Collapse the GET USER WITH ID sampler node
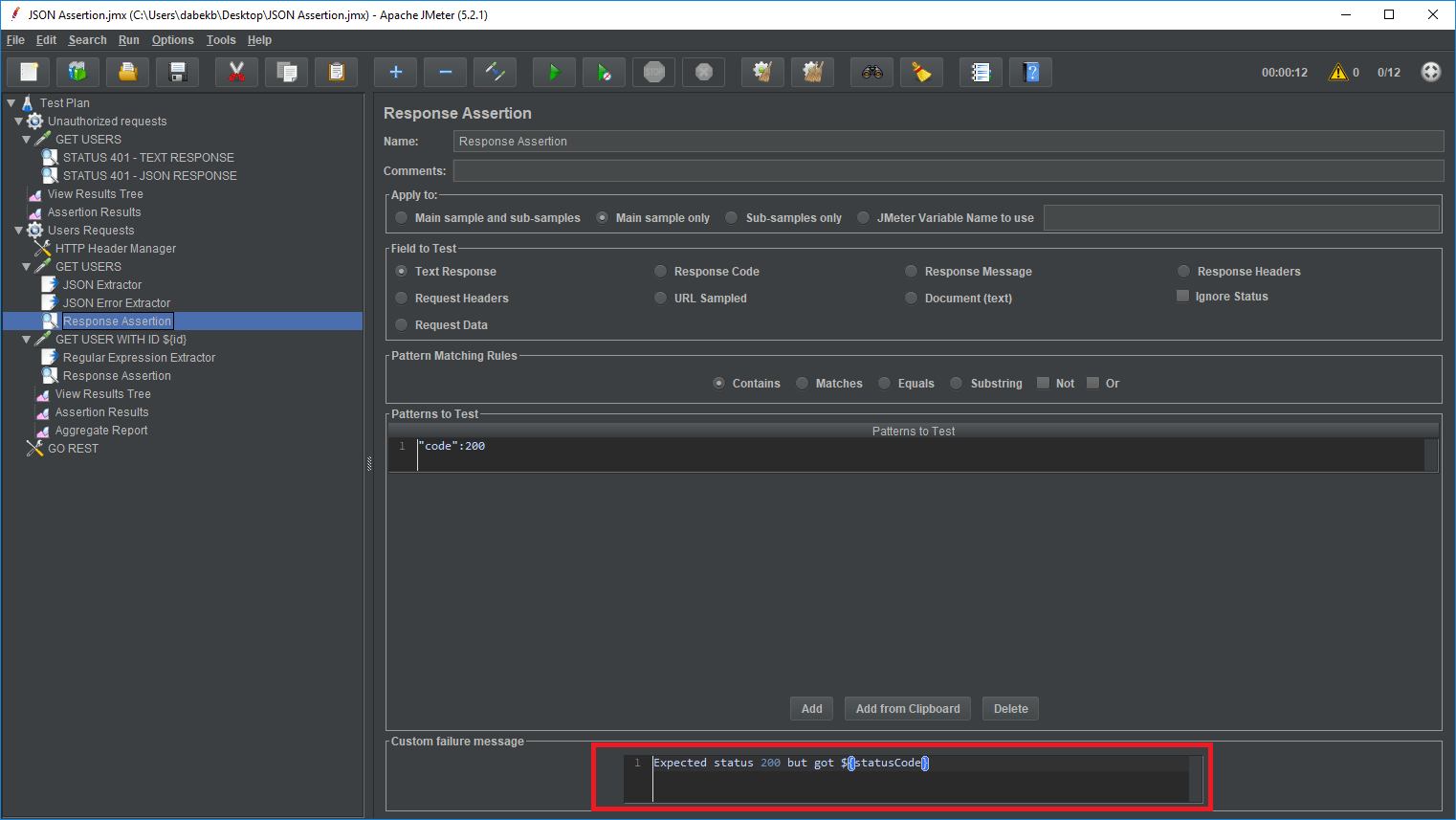Screen dimensions: 1456x820 (x=26, y=340)
